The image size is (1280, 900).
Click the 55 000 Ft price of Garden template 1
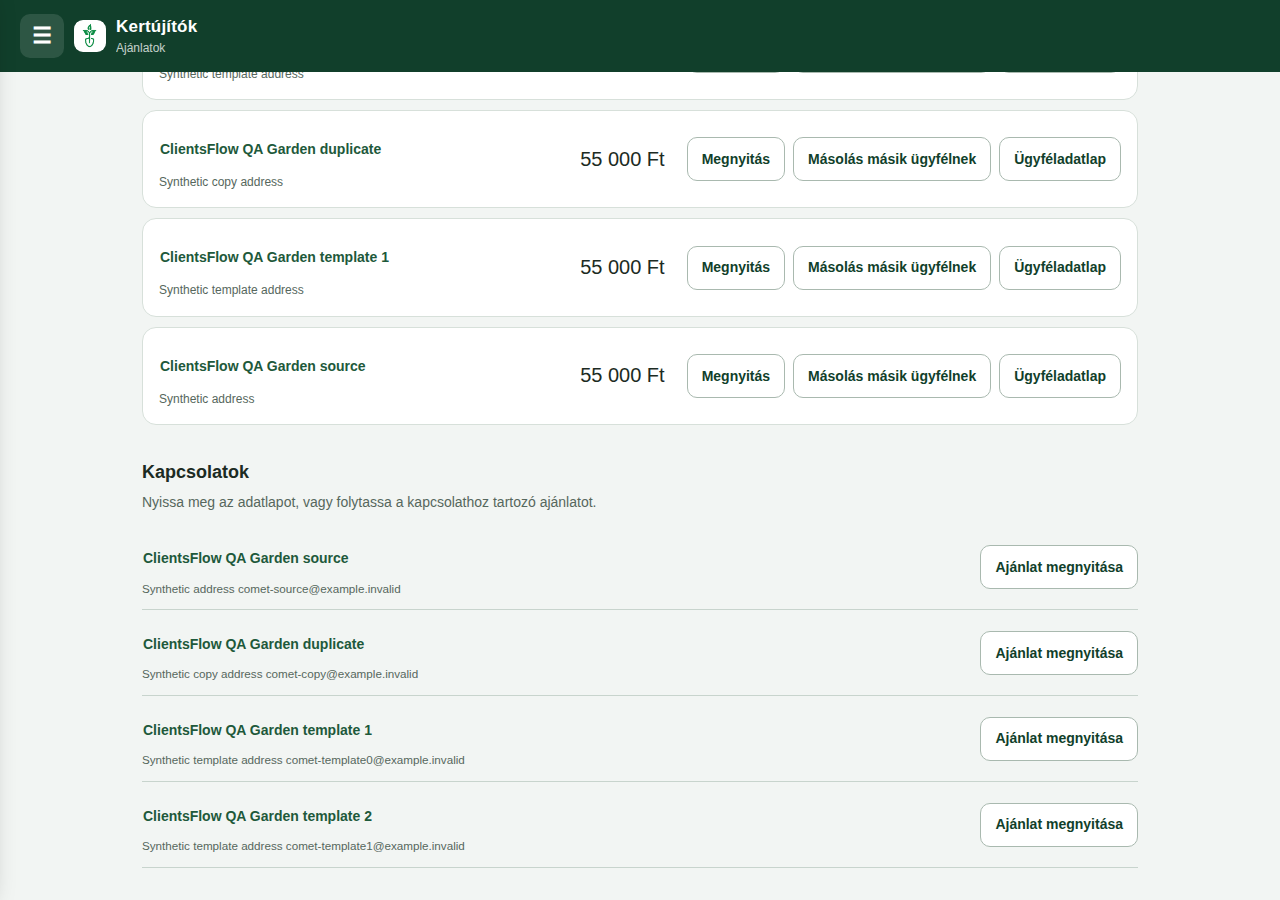[x=622, y=267]
